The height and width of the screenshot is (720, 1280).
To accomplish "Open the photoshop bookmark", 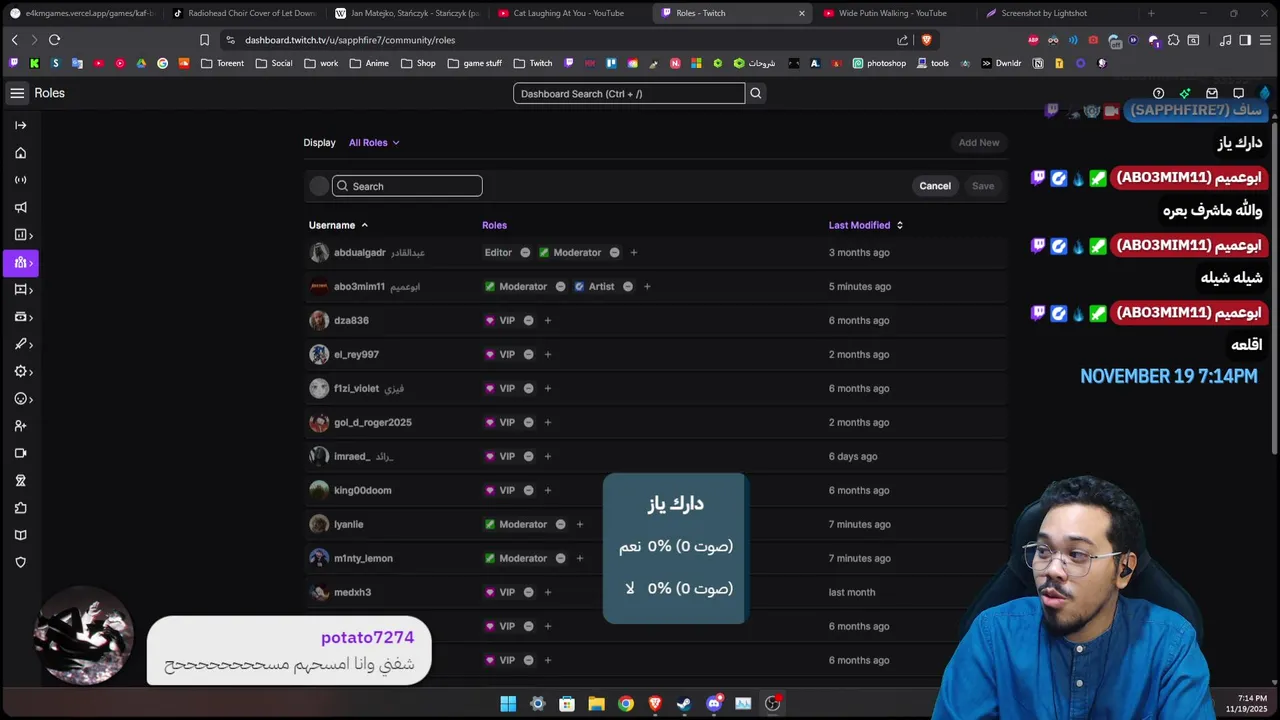I will click(x=879, y=63).
